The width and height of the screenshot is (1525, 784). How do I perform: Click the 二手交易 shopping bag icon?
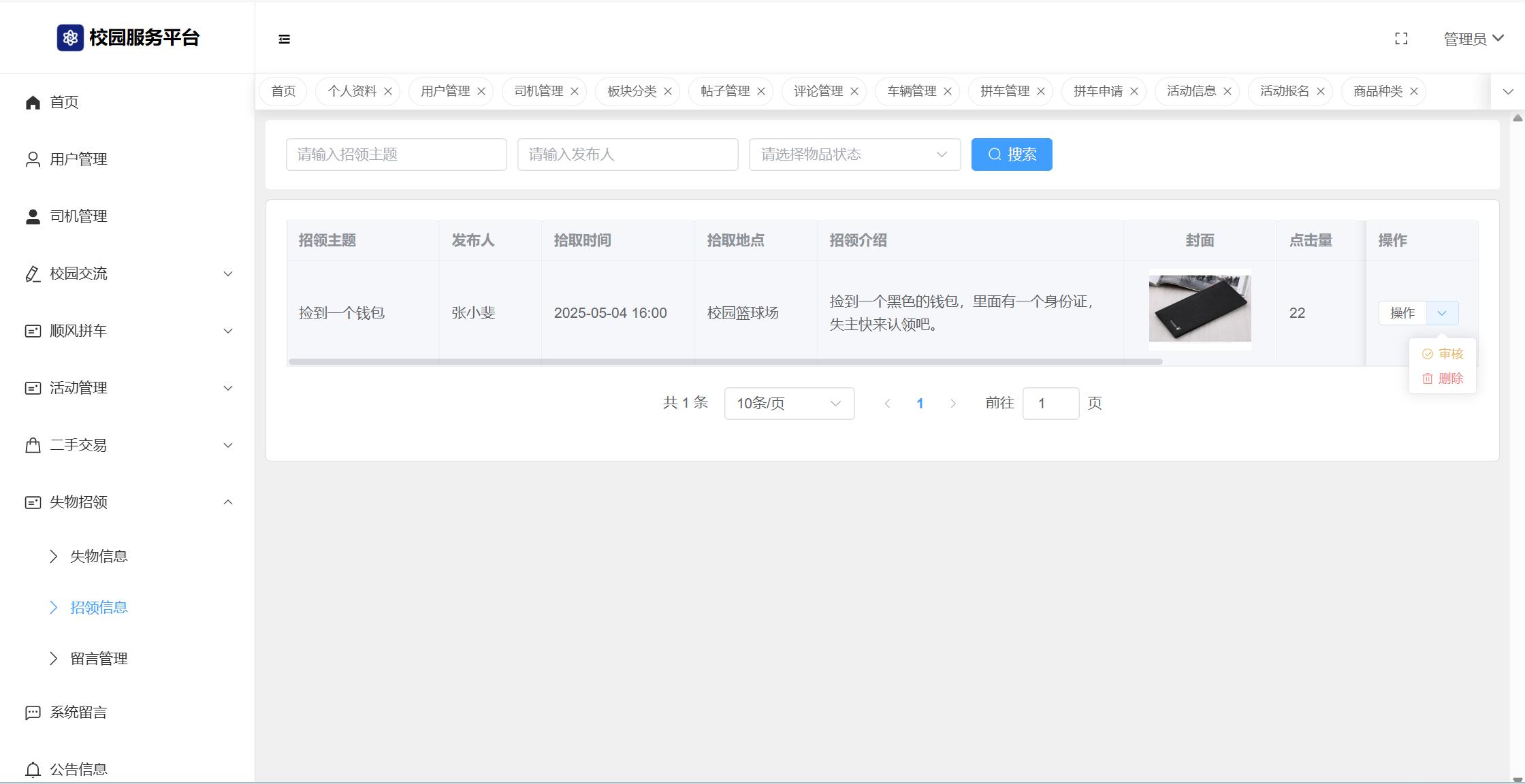33,445
